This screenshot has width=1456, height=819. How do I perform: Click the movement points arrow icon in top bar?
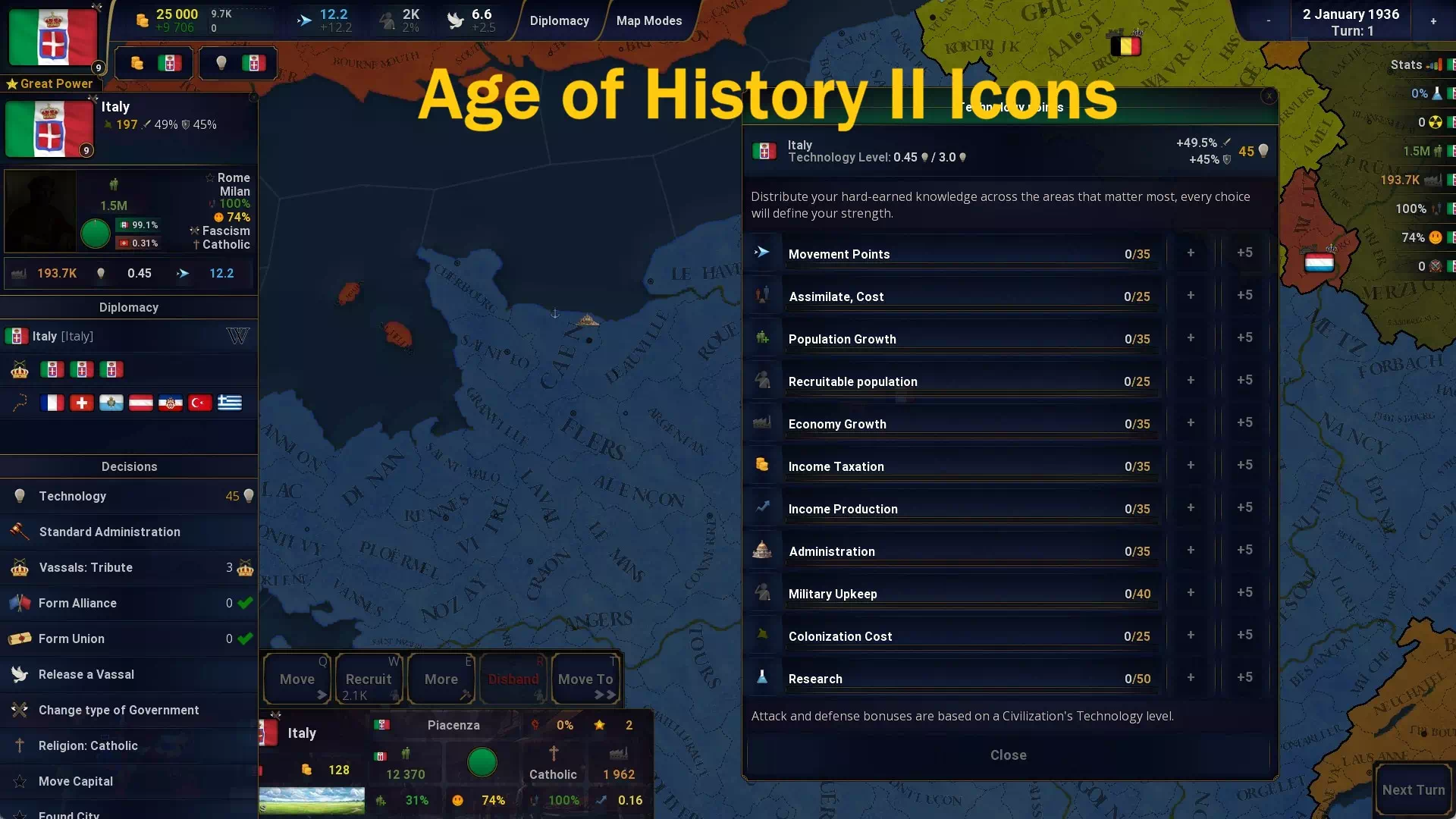(x=304, y=20)
